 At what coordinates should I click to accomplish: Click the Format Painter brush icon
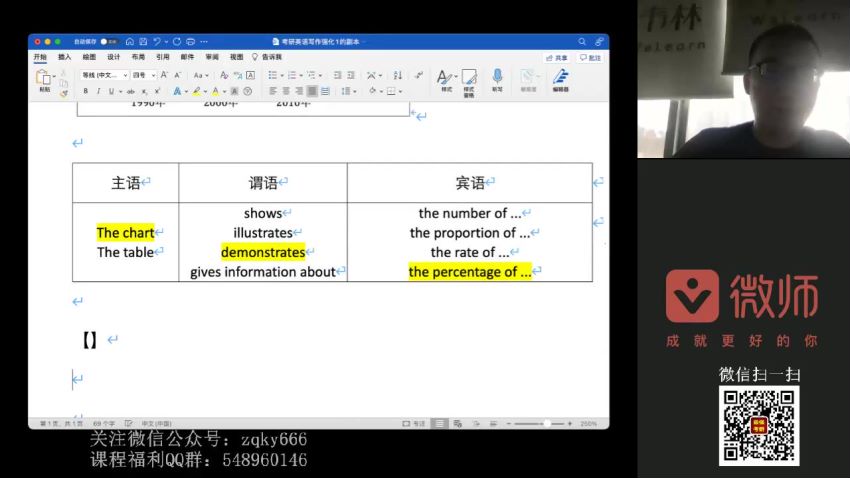click(x=64, y=94)
